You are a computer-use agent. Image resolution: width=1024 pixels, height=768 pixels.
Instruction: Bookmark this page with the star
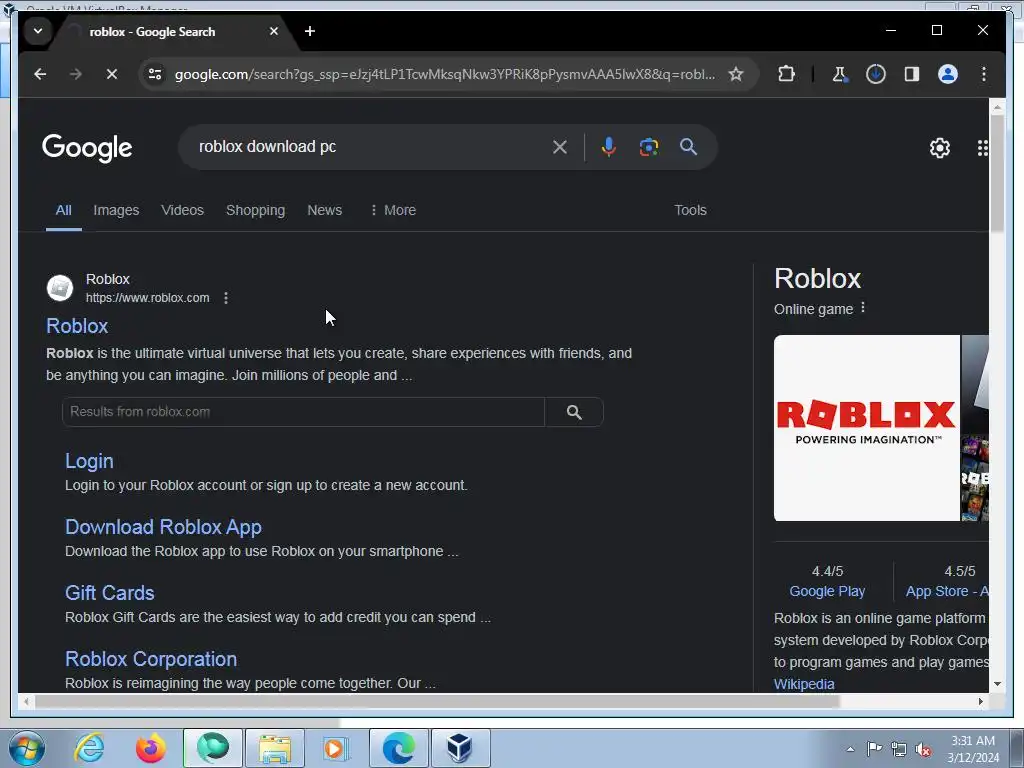736,74
